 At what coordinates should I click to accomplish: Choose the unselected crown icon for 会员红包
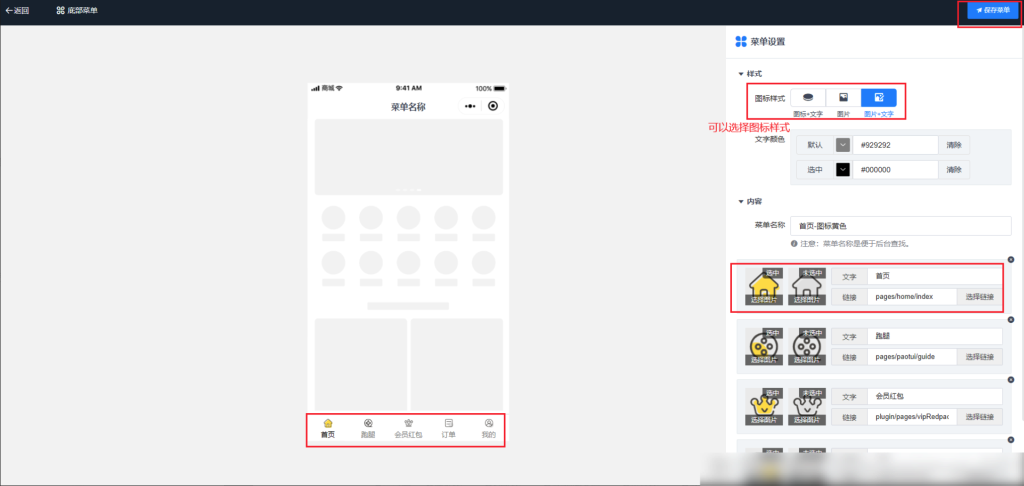tap(806, 406)
